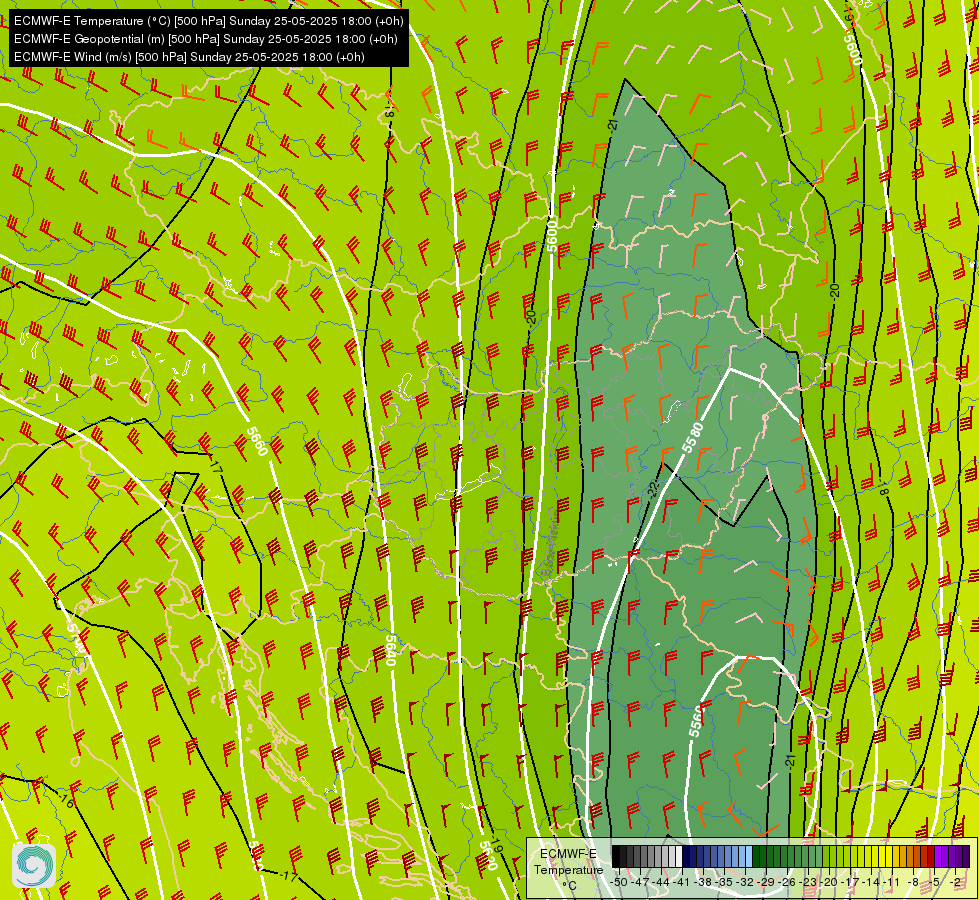Click the dark purple rightmost legend swatch
The height and width of the screenshot is (900, 979).
point(967,856)
